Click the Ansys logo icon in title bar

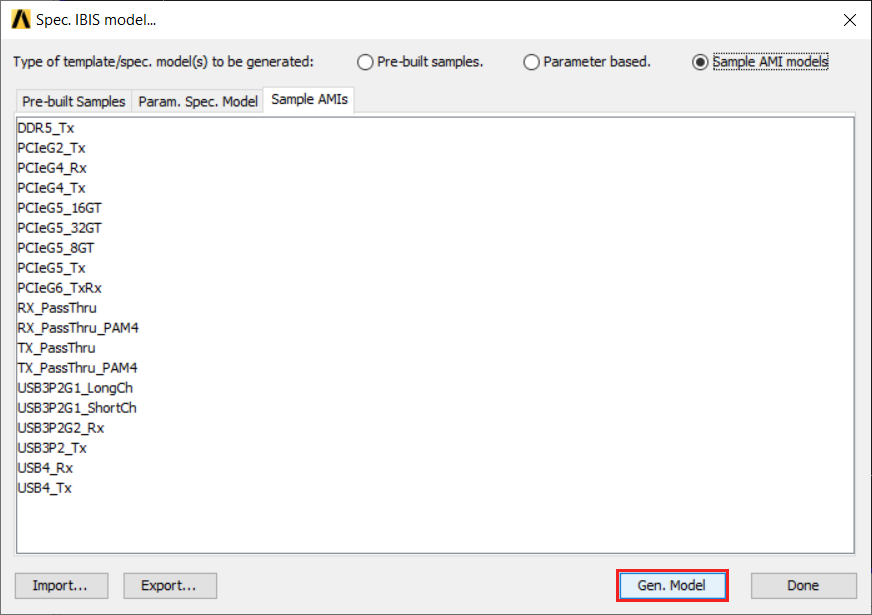(21, 19)
